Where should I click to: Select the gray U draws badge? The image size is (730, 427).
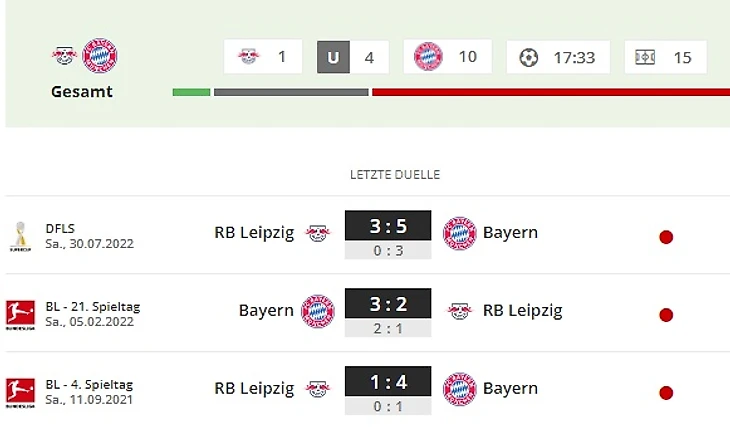tap(333, 57)
